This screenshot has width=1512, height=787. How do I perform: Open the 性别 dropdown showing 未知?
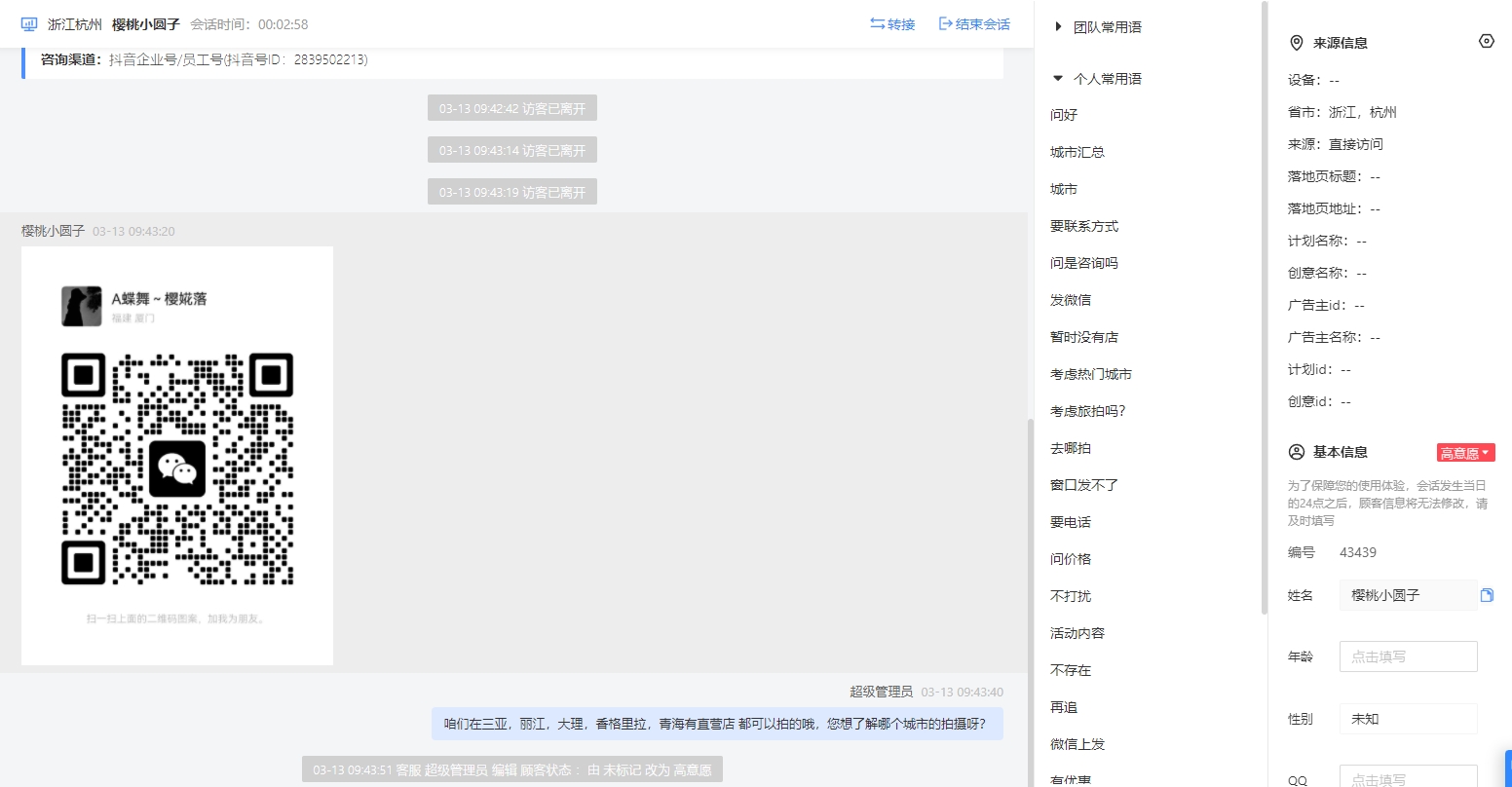(x=1409, y=719)
